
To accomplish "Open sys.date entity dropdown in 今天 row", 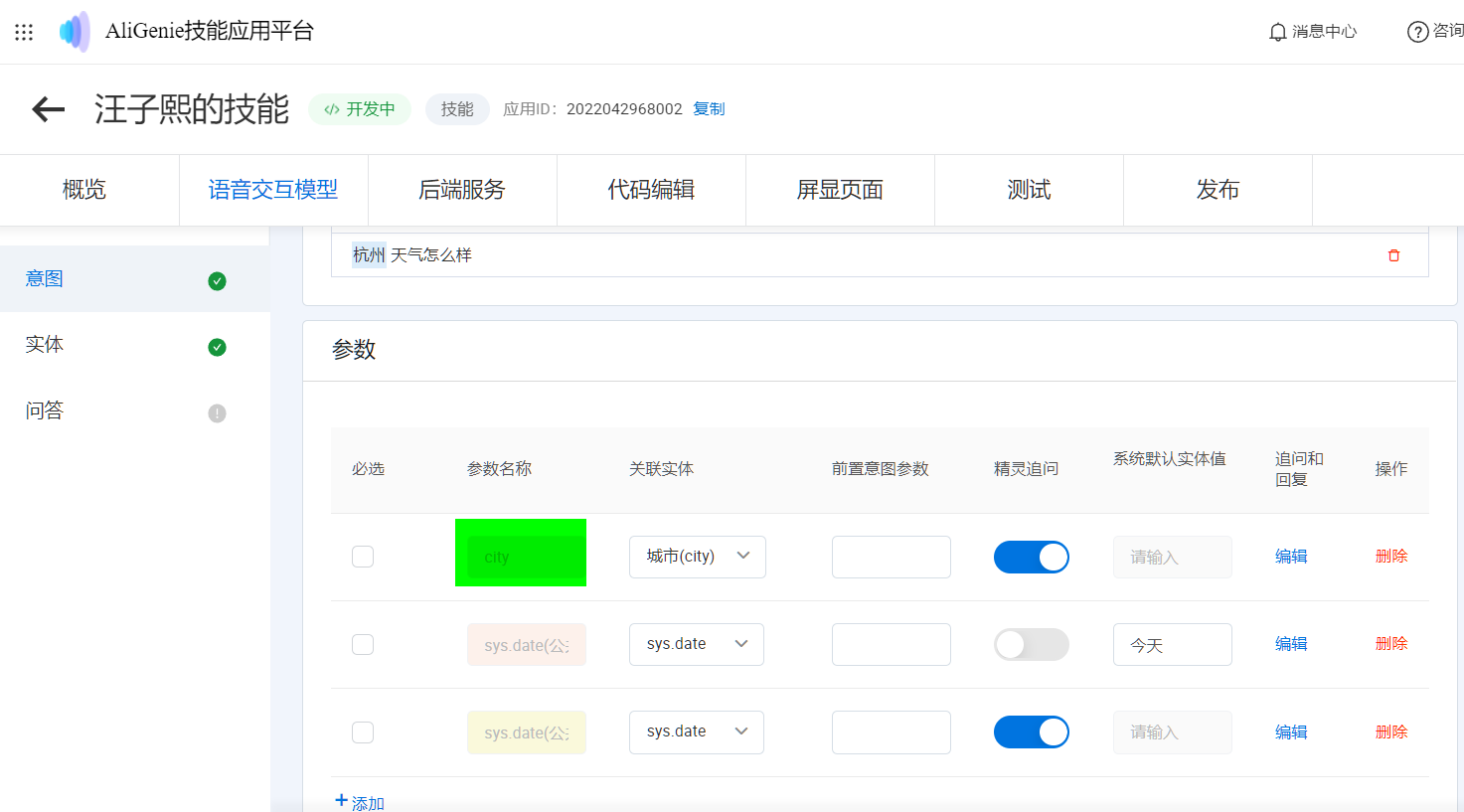I will 697,644.
